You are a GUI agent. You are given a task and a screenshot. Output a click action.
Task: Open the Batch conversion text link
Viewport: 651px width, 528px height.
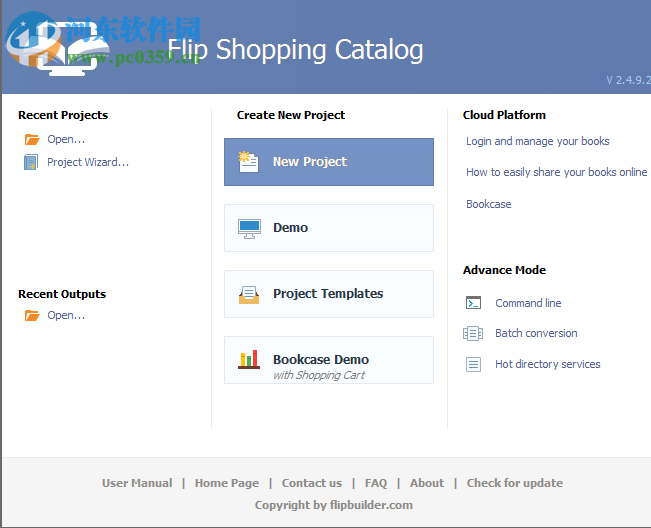pos(536,333)
